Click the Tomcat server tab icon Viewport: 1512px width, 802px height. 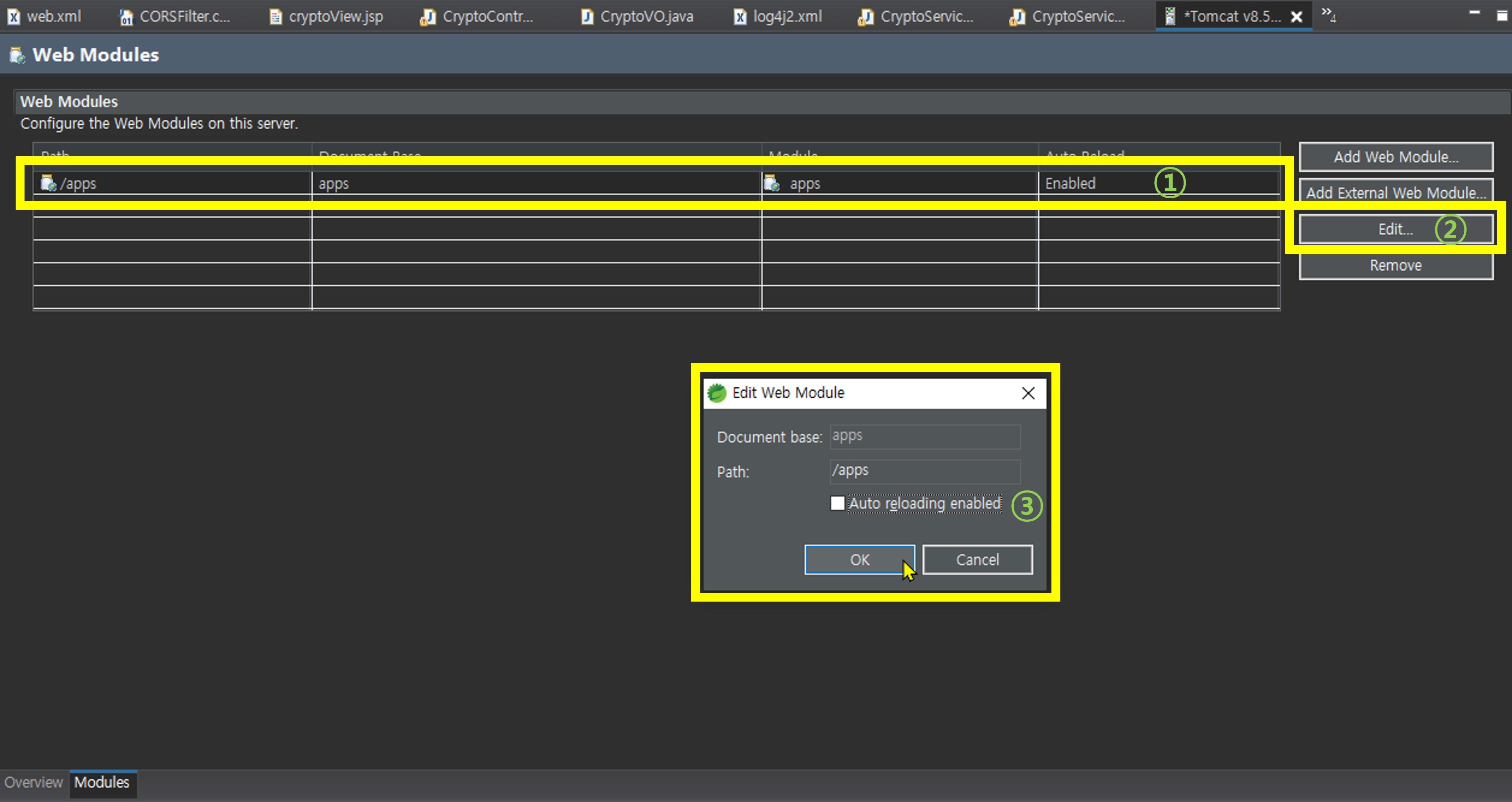tap(1170, 16)
